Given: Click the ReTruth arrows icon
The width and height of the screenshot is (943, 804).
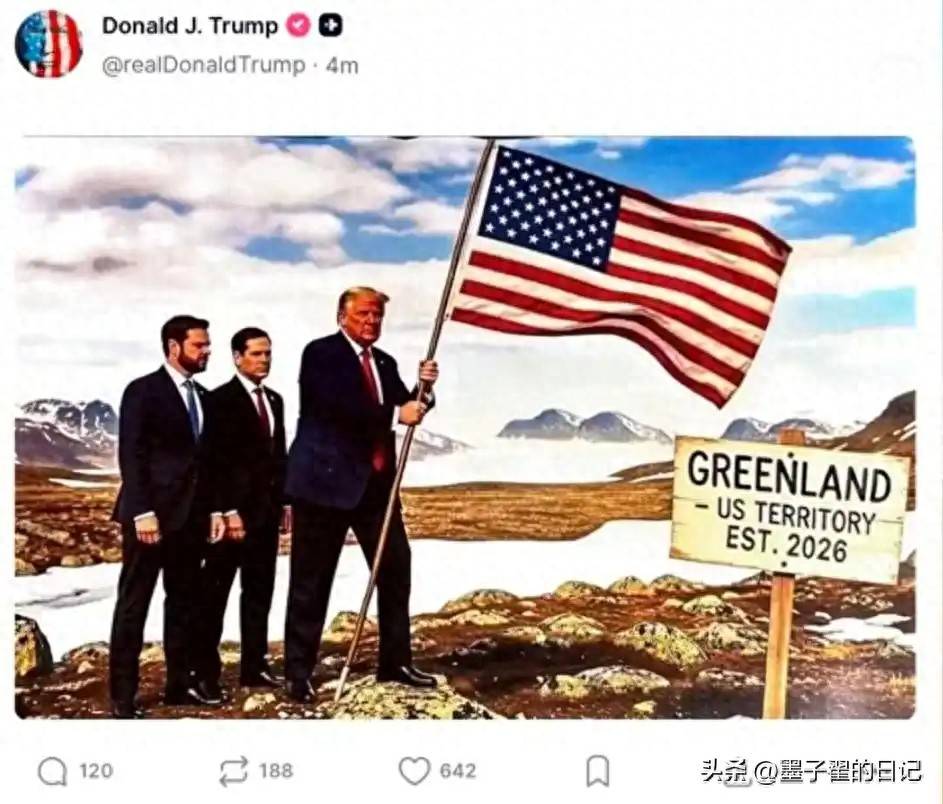Looking at the screenshot, I should [233, 771].
